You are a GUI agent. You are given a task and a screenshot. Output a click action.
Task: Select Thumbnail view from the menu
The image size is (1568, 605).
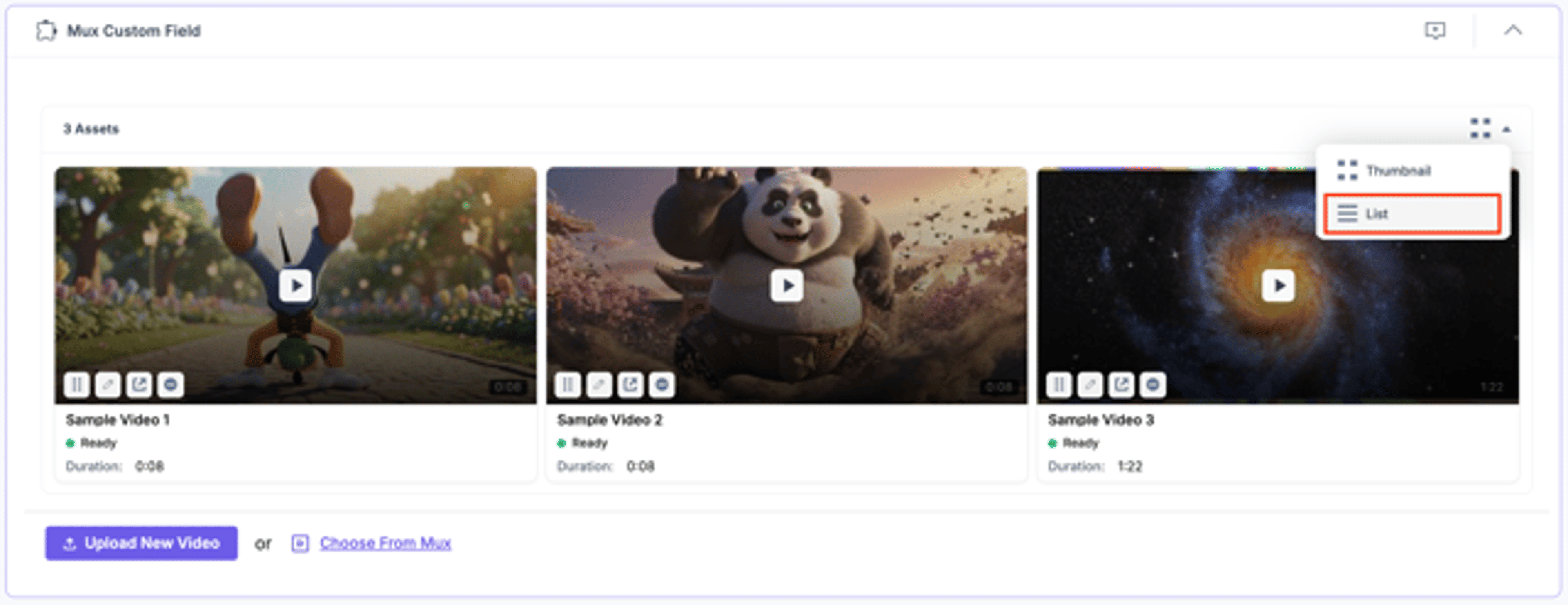[1412, 170]
